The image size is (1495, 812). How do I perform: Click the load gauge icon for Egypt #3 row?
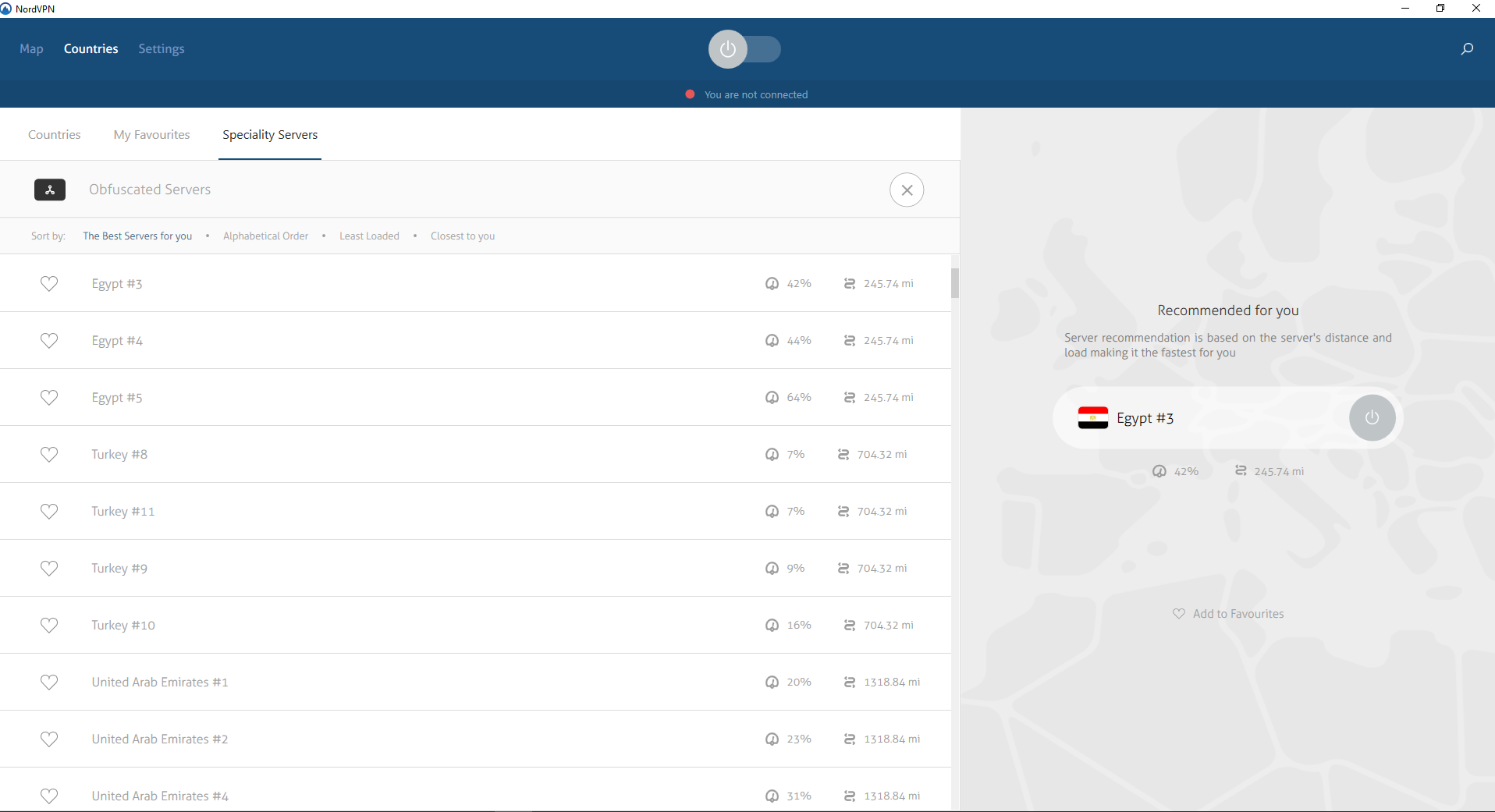[x=772, y=284]
